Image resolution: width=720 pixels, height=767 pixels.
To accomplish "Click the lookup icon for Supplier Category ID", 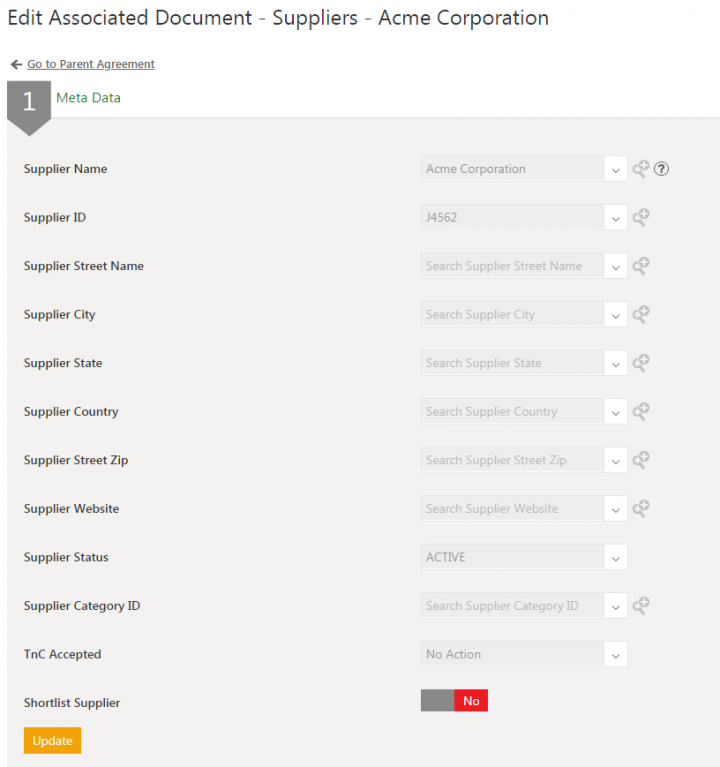I will pyautogui.click(x=641, y=605).
